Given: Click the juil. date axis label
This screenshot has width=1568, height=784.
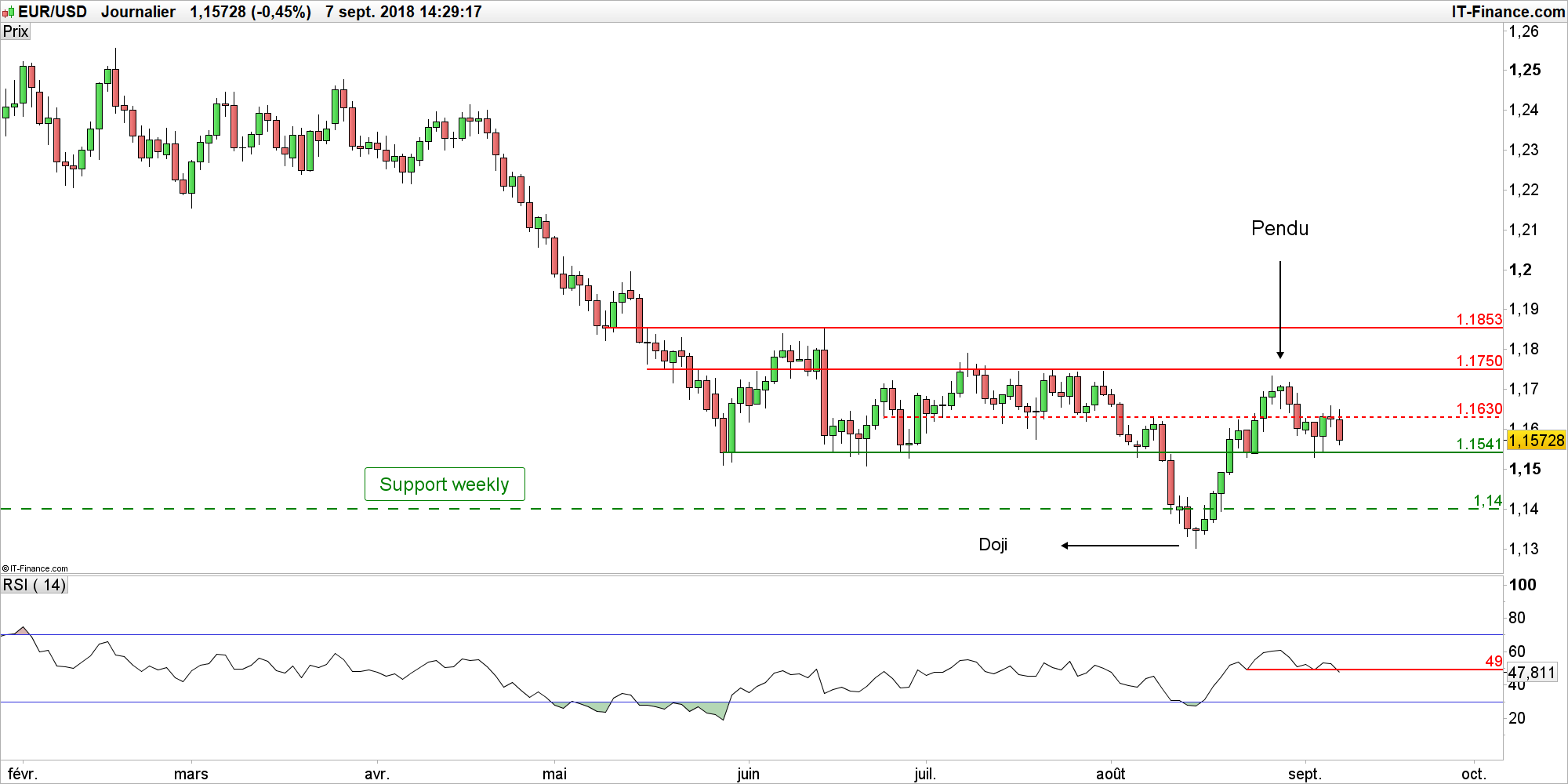Looking at the screenshot, I should [x=925, y=774].
